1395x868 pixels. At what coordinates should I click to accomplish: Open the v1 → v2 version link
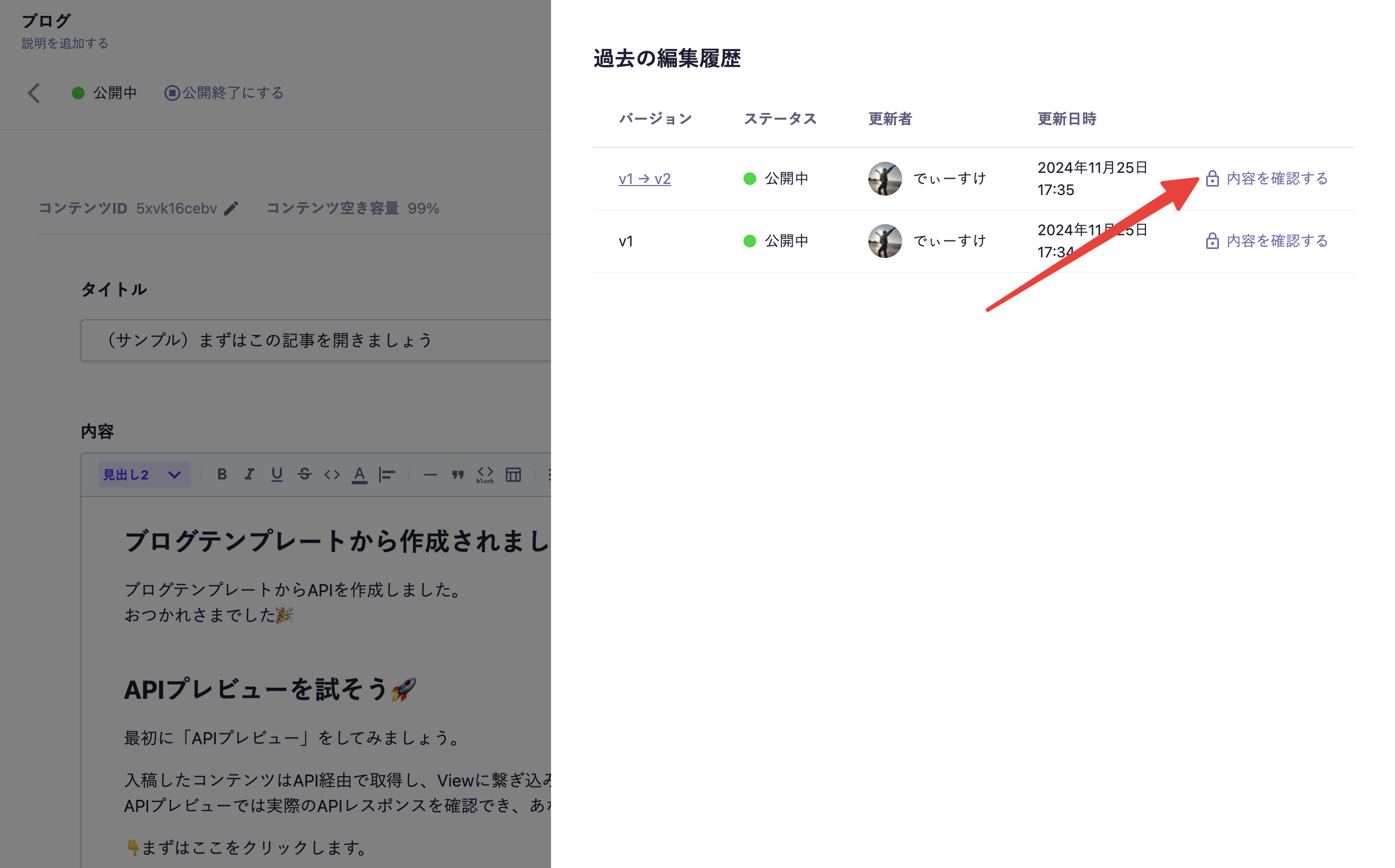point(645,179)
